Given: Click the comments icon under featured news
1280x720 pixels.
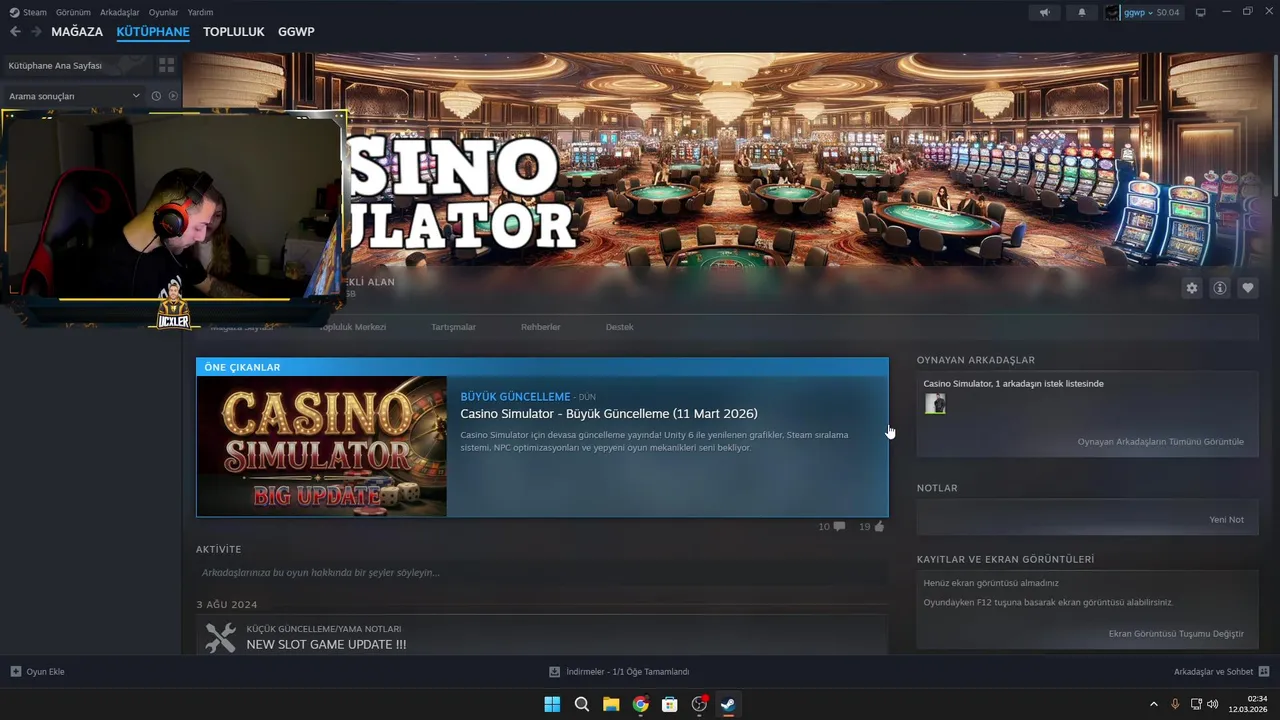Looking at the screenshot, I should [x=839, y=526].
